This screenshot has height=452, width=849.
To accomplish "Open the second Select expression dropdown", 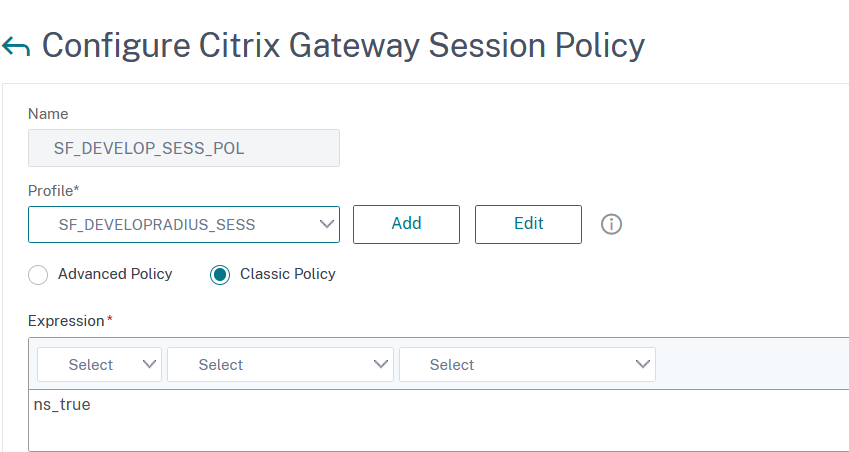I will 280,365.
